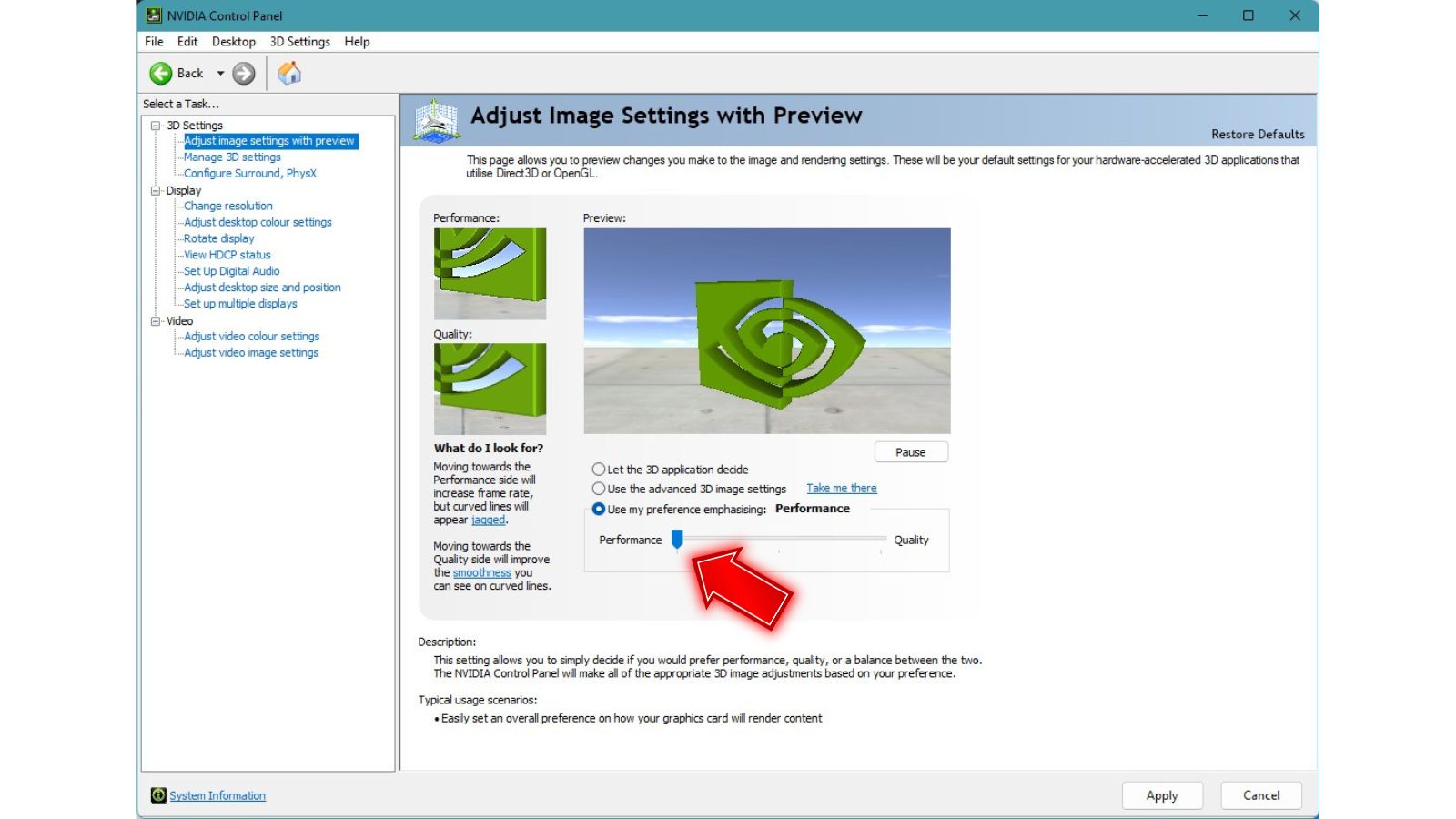This screenshot has width=1456, height=819.
Task: Open Rotate display task
Action: point(219,239)
